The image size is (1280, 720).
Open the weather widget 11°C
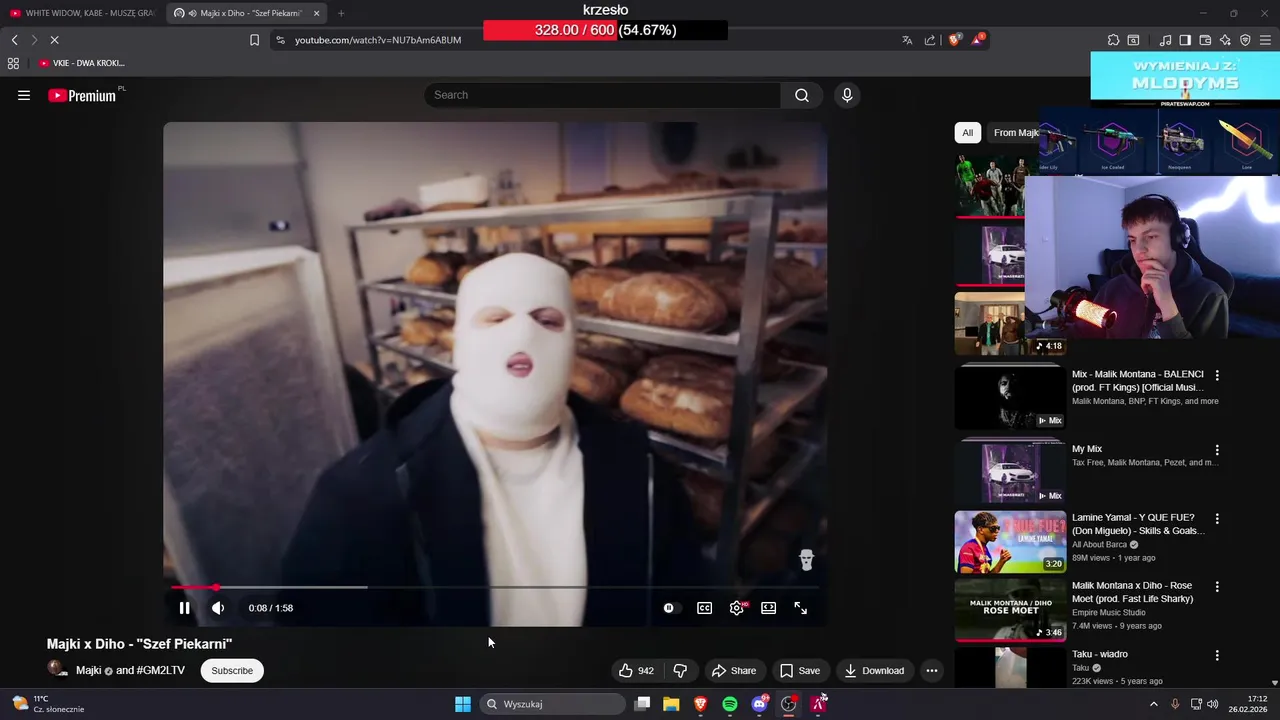click(x=47, y=704)
